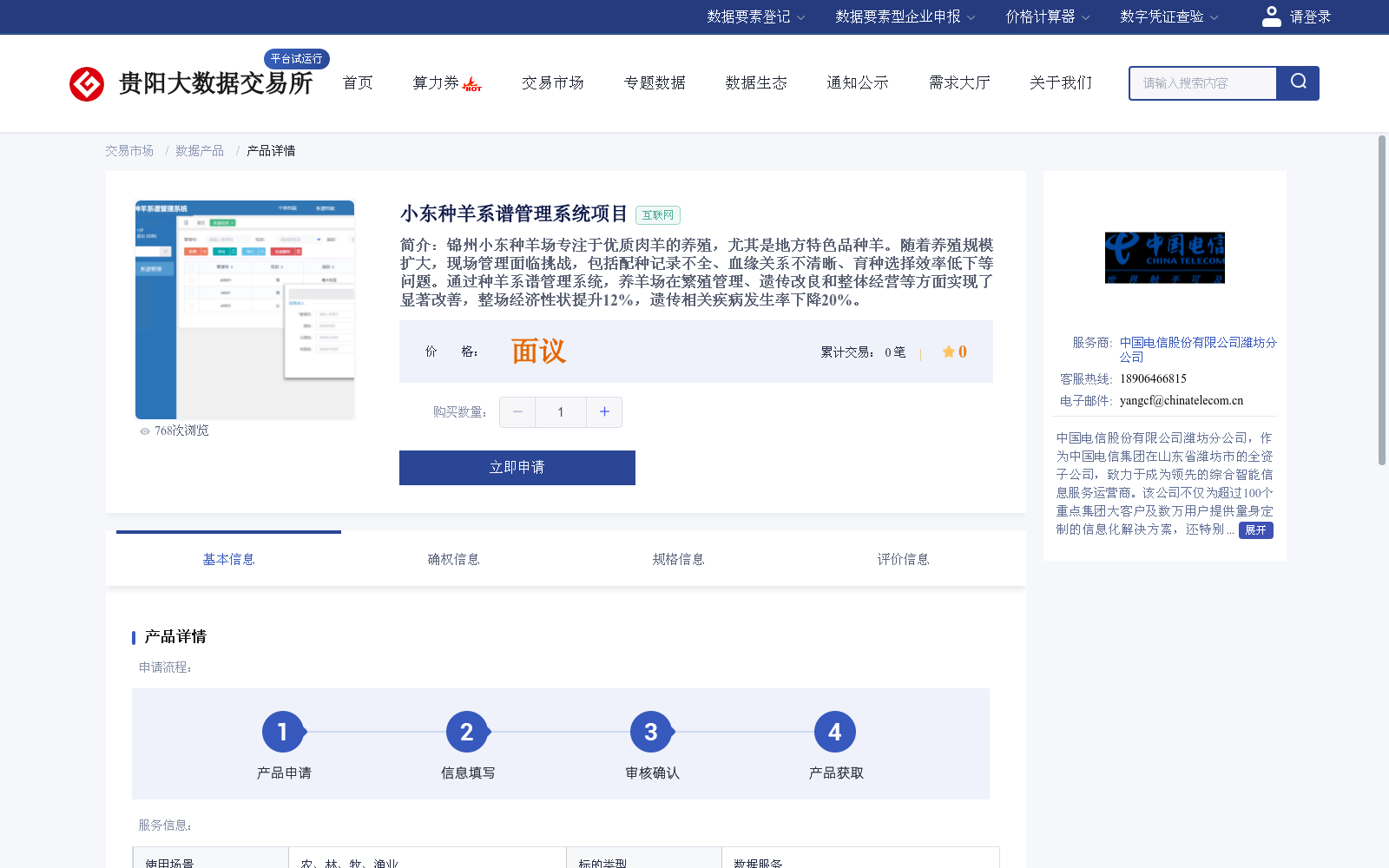
Task: Click step 3 审核确认 circle
Action: pos(651,733)
